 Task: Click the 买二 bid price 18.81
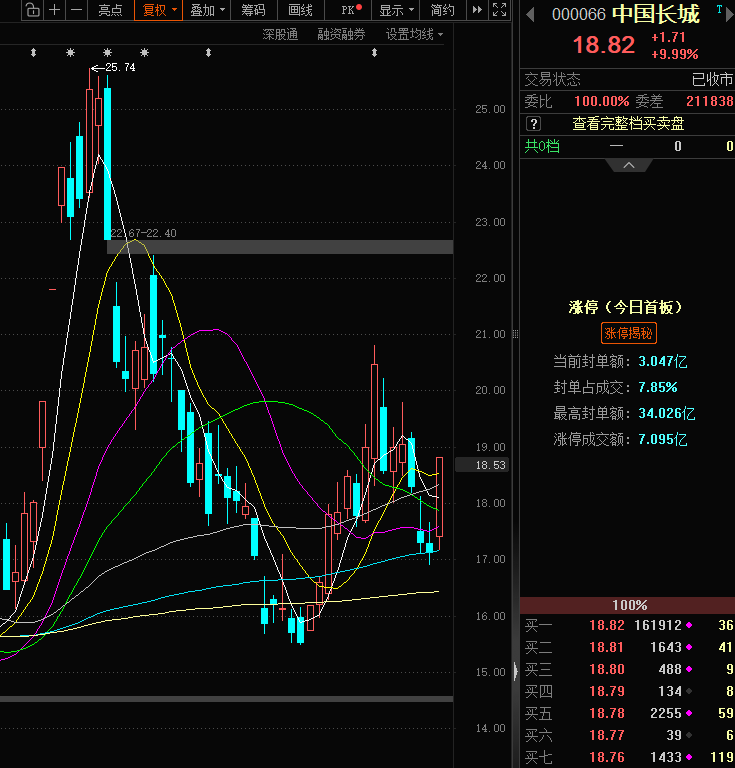607,648
